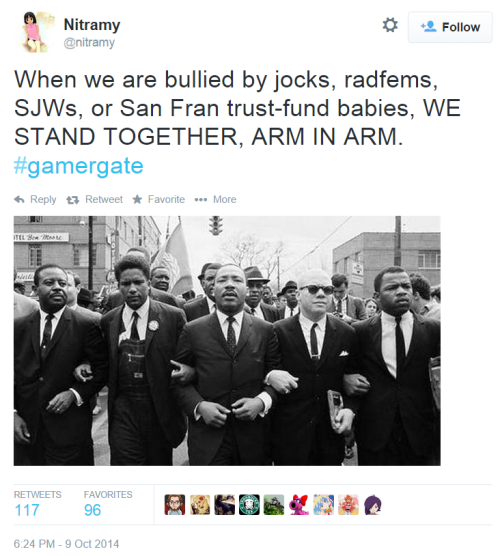
Task: Retweet this tweet via Retweet icon
Action: (73, 200)
